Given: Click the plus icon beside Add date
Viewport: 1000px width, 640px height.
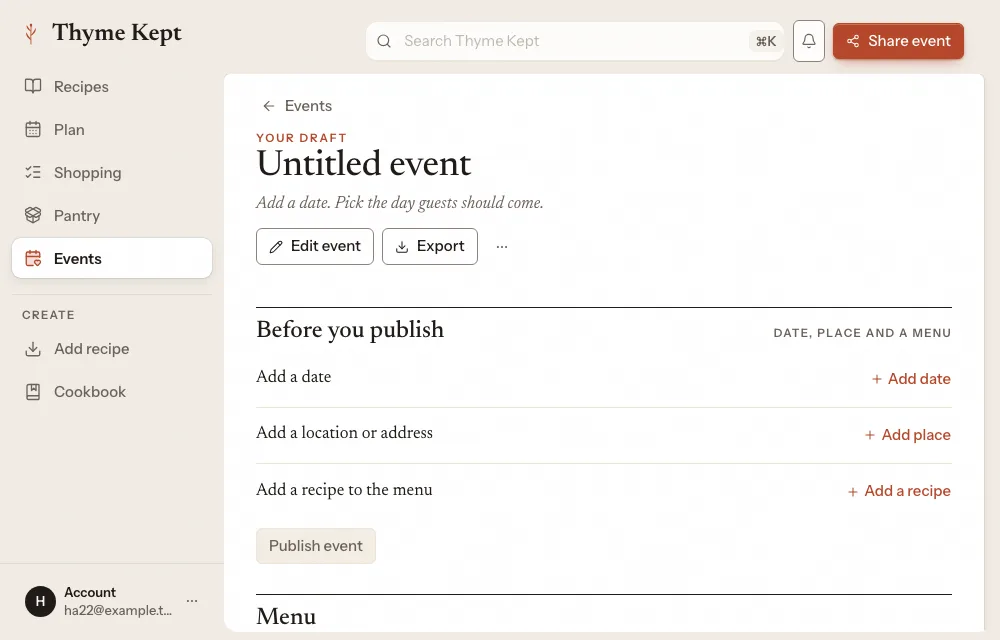Looking at the screenshot, I should [x=877, y=379].
